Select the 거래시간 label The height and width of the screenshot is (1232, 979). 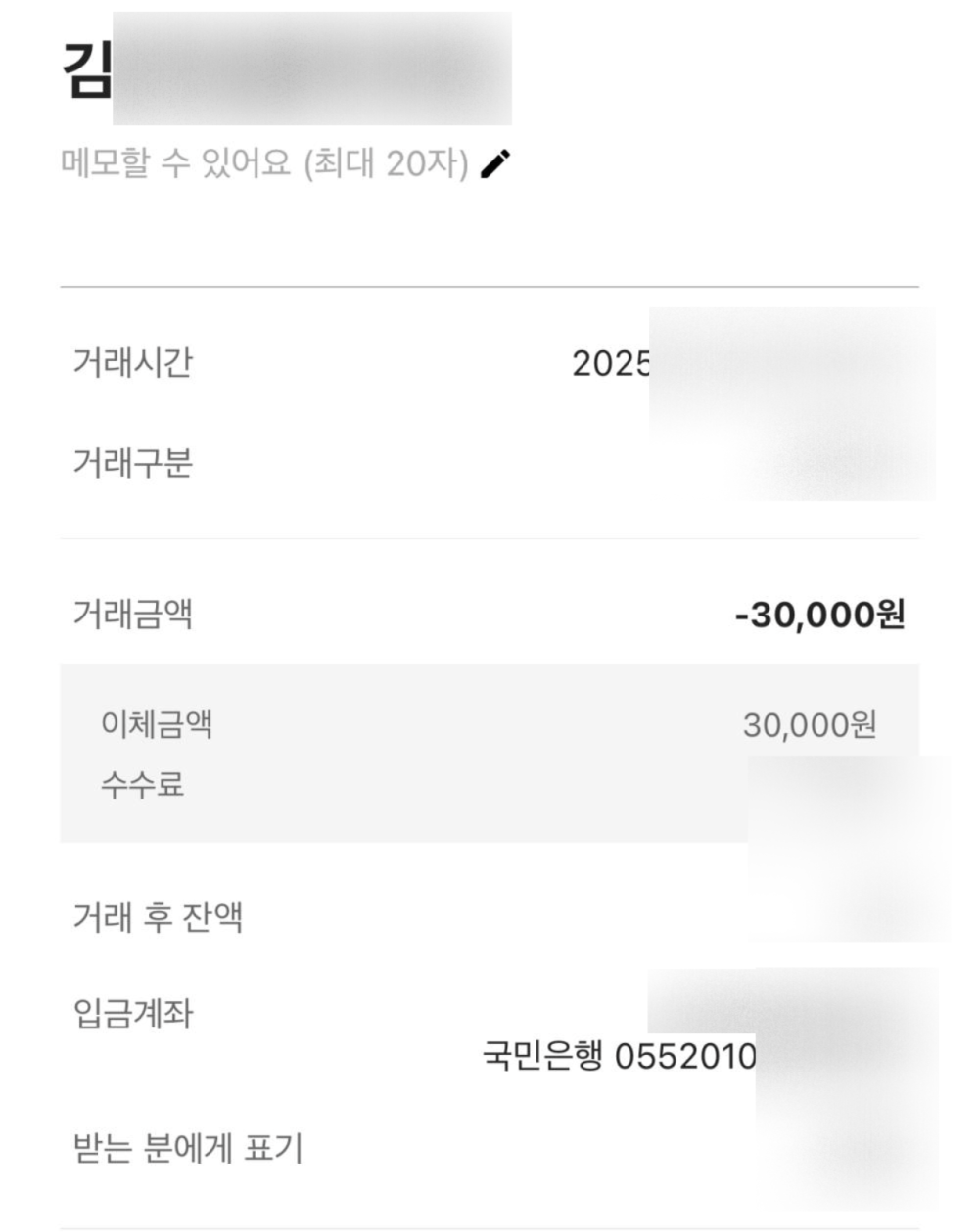coord(132,362)
